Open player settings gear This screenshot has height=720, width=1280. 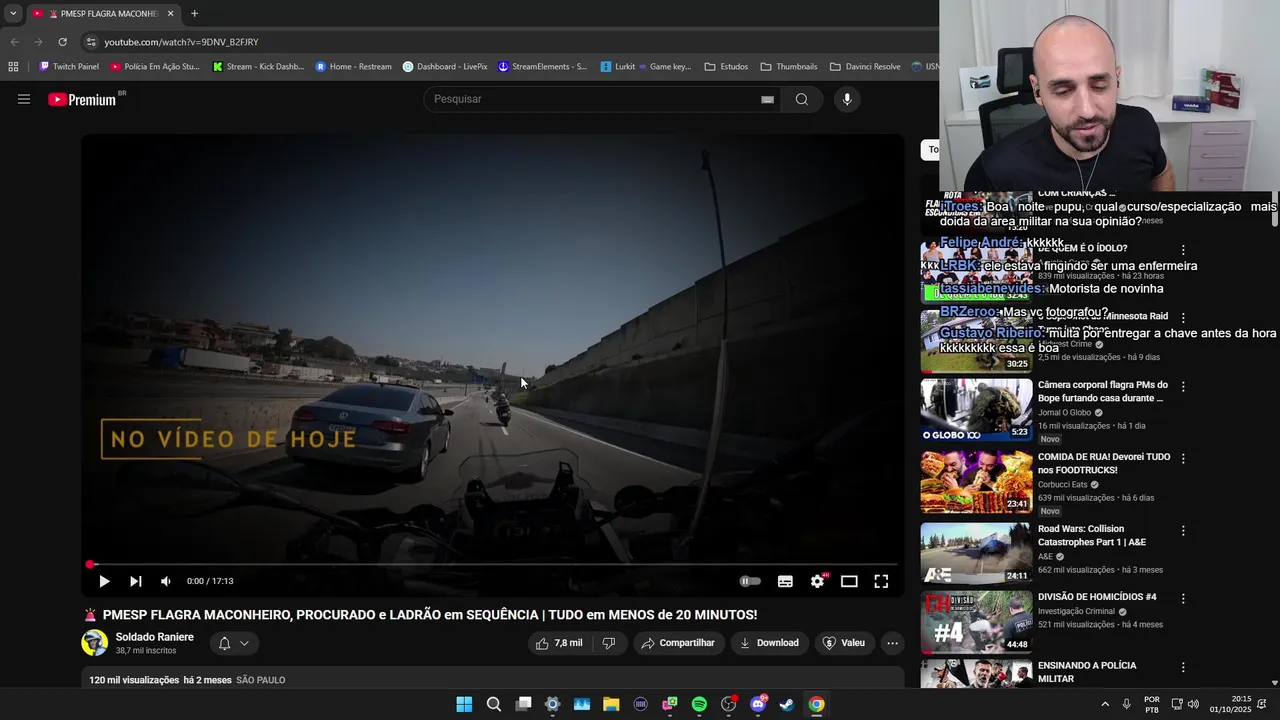pos(818,581)
